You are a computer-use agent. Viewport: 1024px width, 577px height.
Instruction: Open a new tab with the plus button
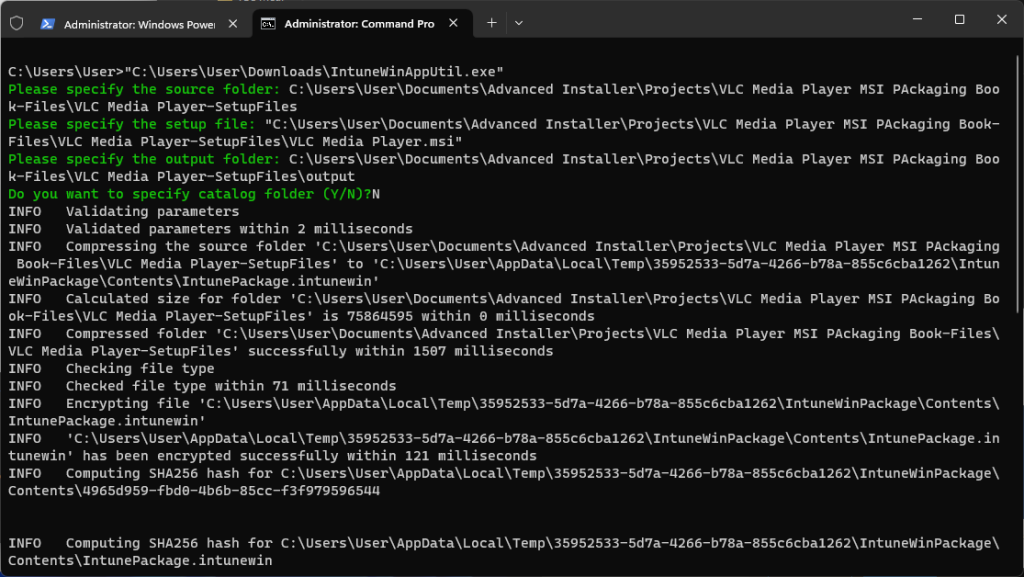[491, 23]
